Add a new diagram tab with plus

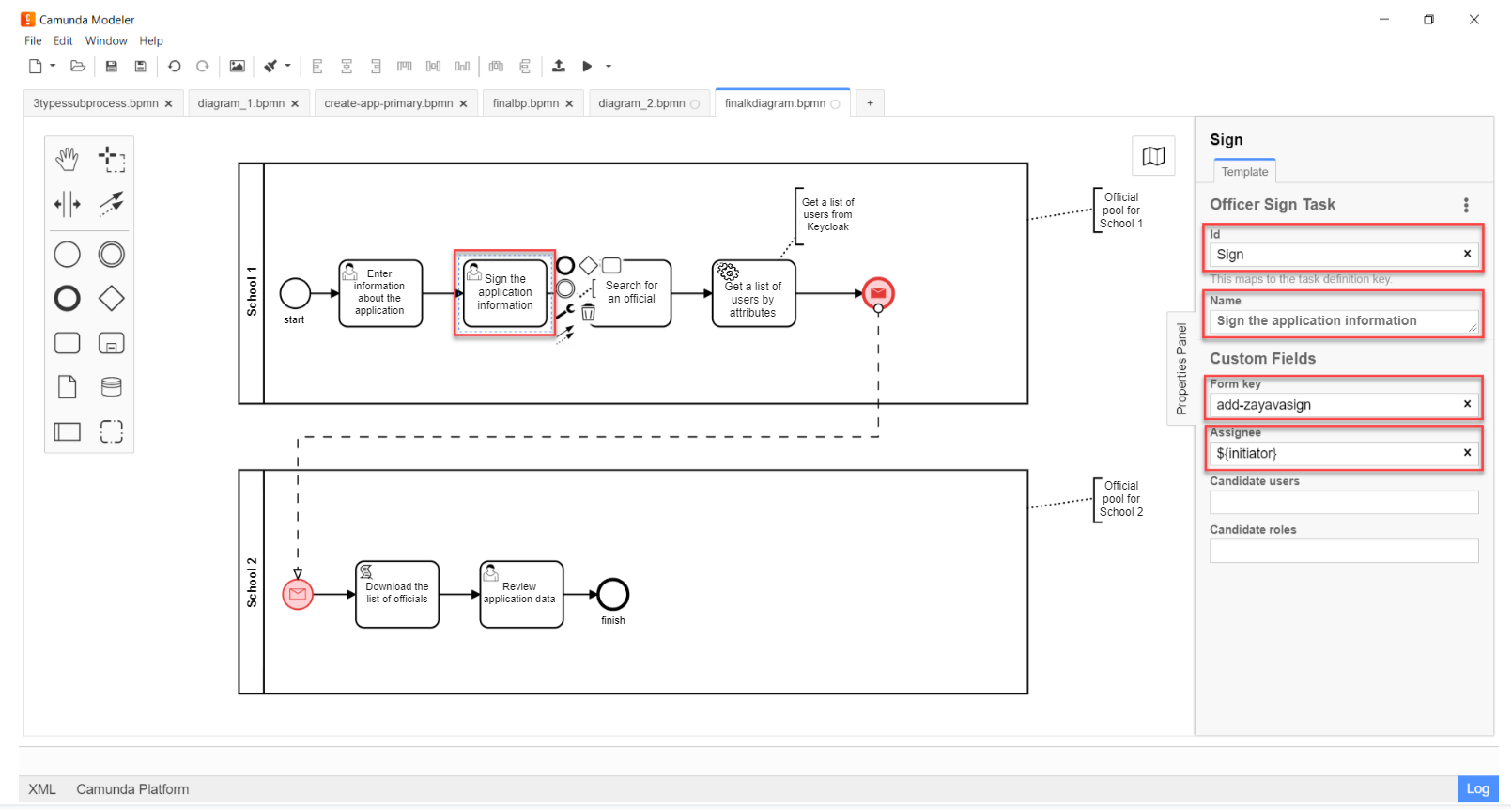coord(870,103)
